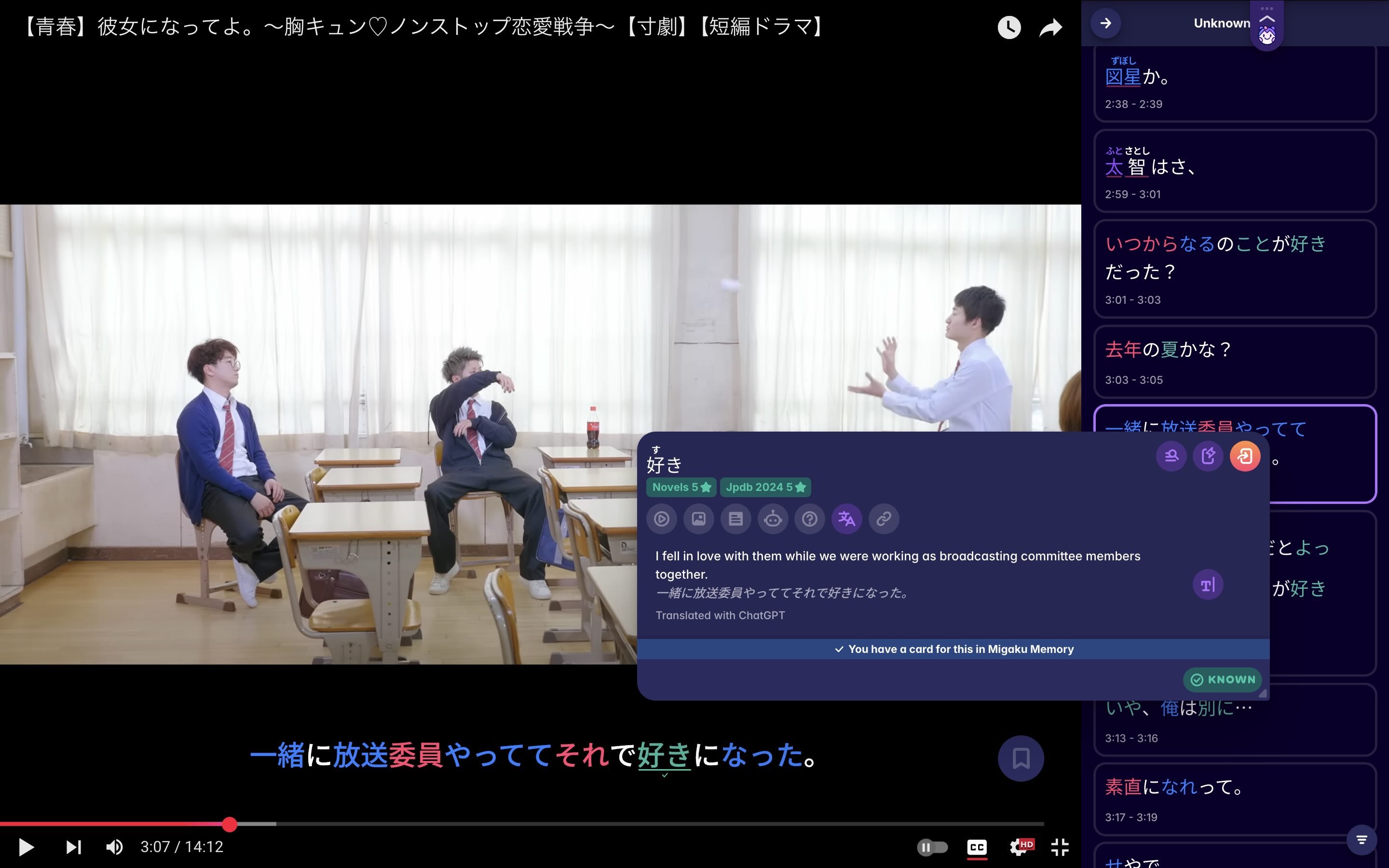Click the link icon in dictionary popup
Image resolution: width=1389 pixels, height=868 pixels.
point(884,519)
